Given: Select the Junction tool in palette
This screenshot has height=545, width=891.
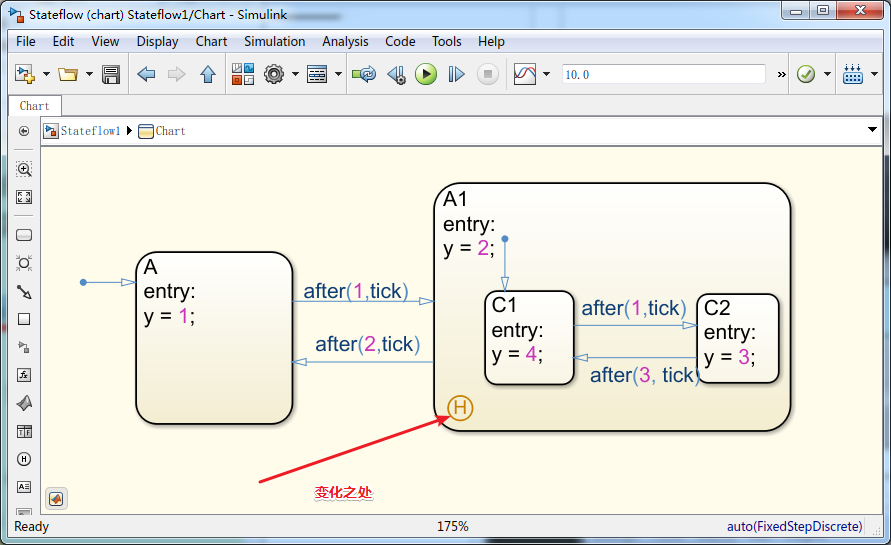Looking at the screenshot, I should (x=24, y=263).
